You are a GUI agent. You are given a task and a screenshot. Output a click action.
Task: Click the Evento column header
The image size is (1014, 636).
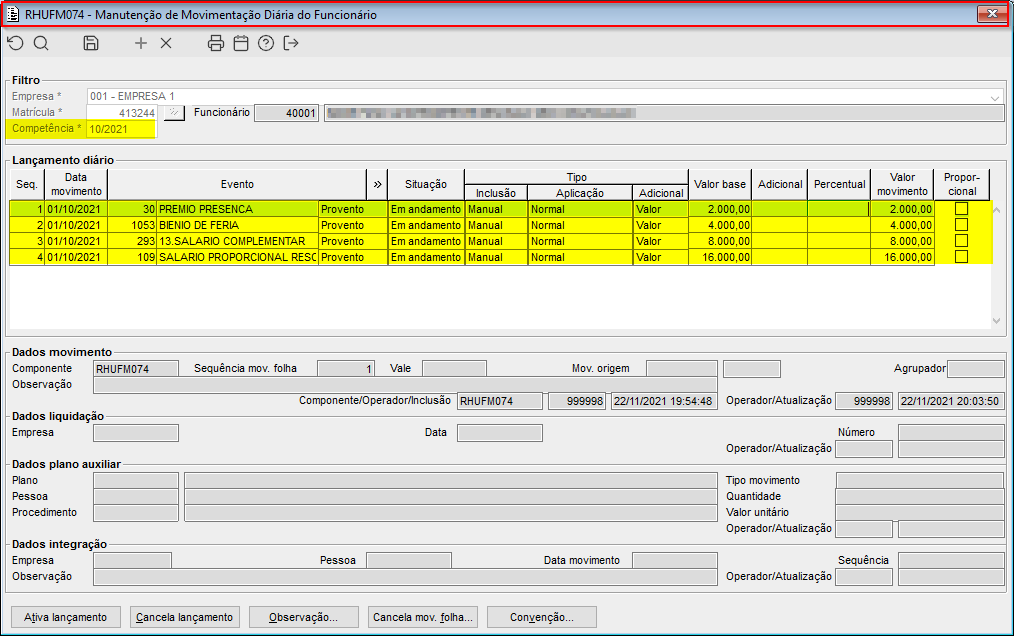tap(237, 184)
